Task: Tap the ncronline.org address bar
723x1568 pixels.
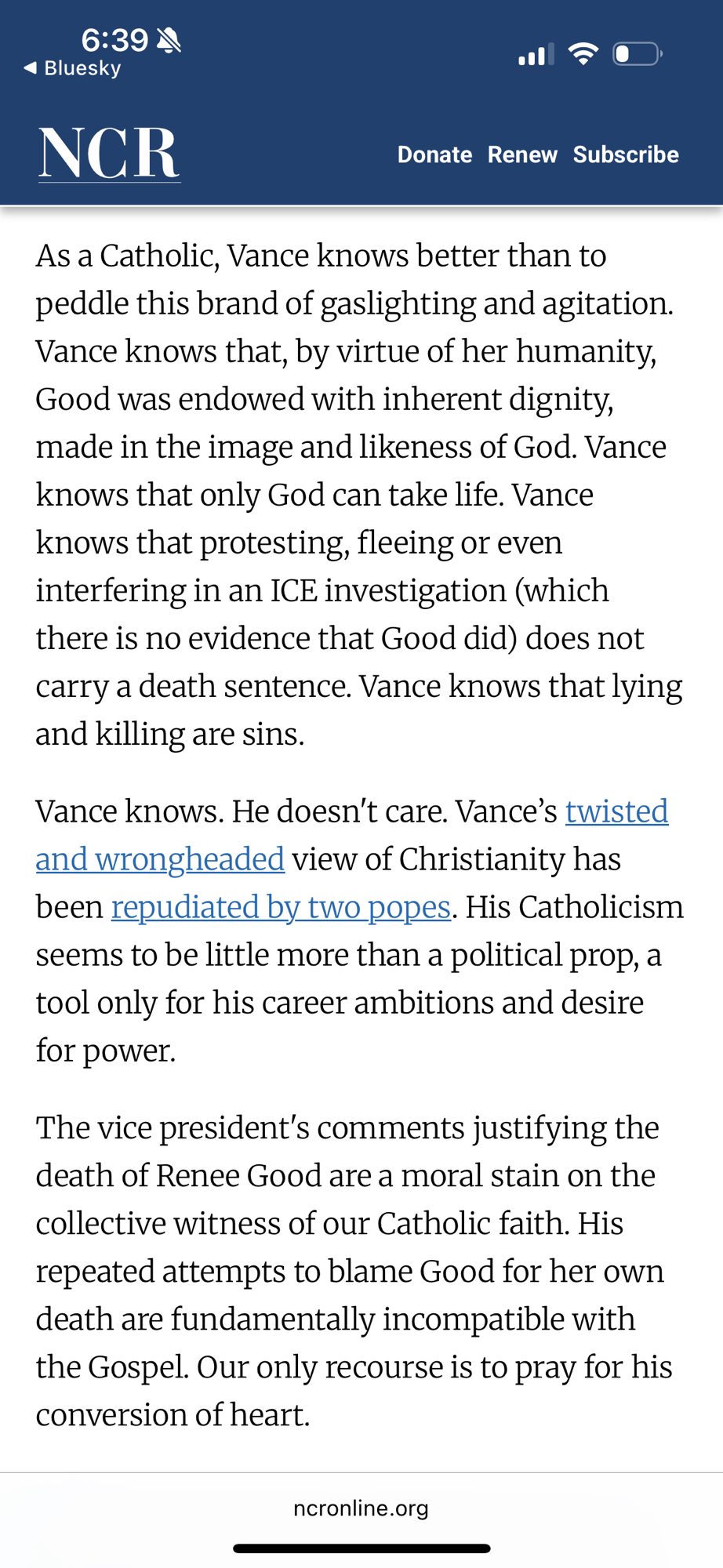Action: tap(361, 1508)
